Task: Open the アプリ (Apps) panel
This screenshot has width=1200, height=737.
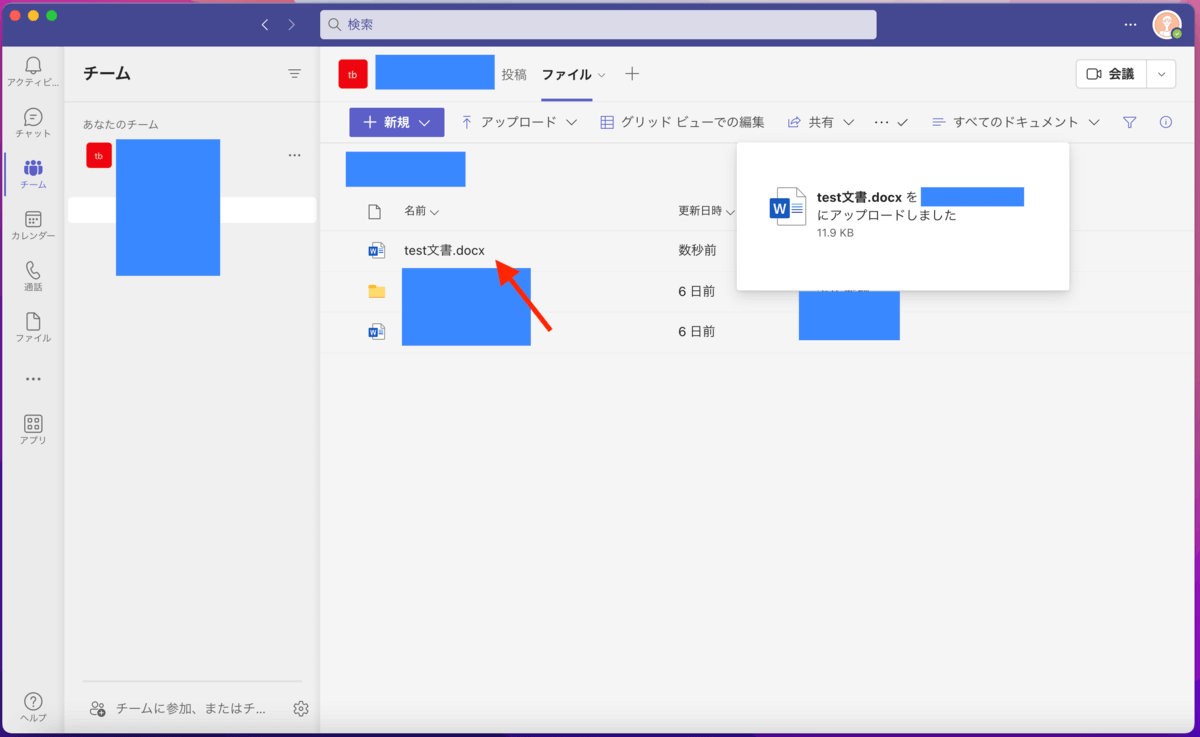Action: [33, 426]
